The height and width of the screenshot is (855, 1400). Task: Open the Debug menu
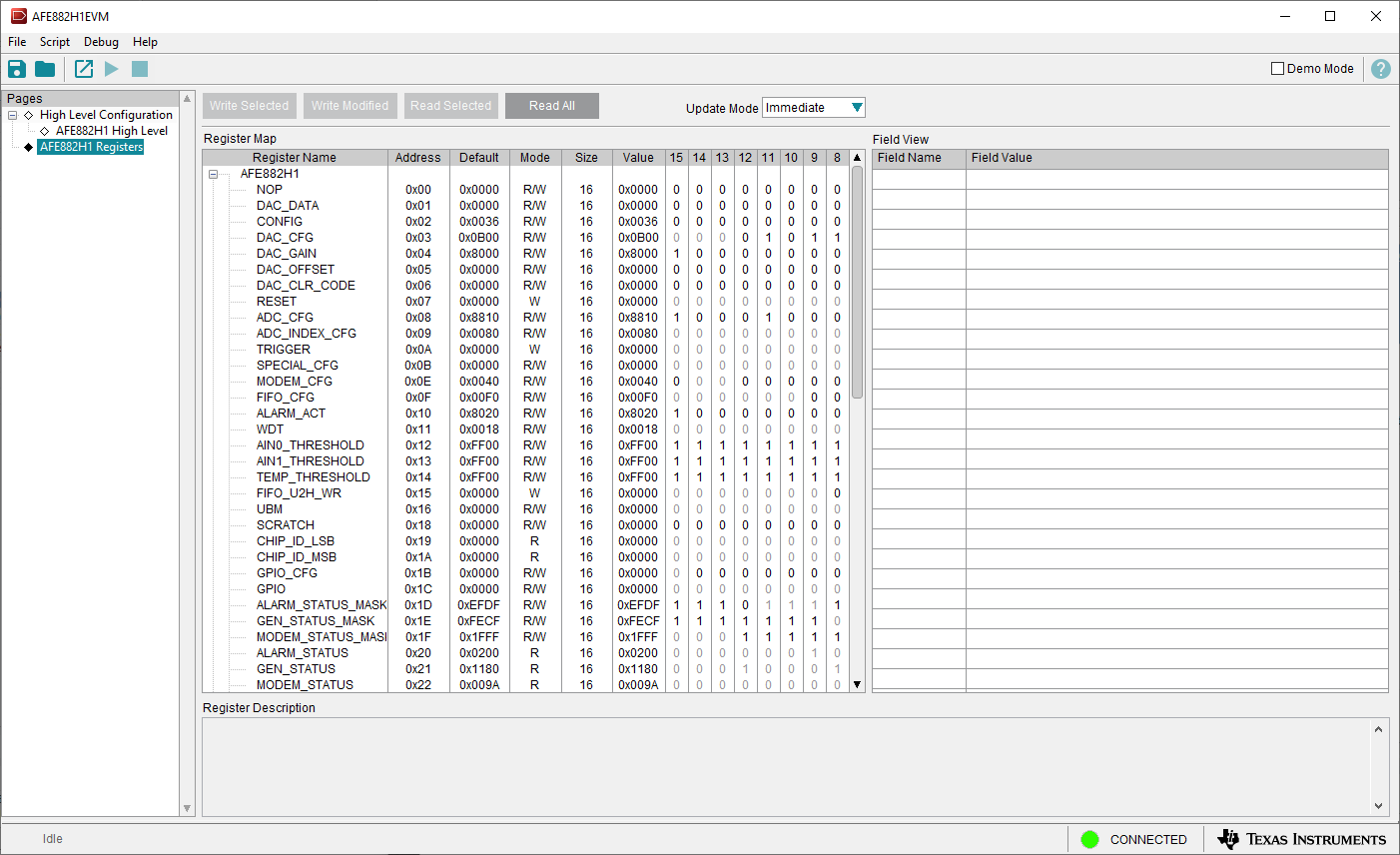coord(101,42)
